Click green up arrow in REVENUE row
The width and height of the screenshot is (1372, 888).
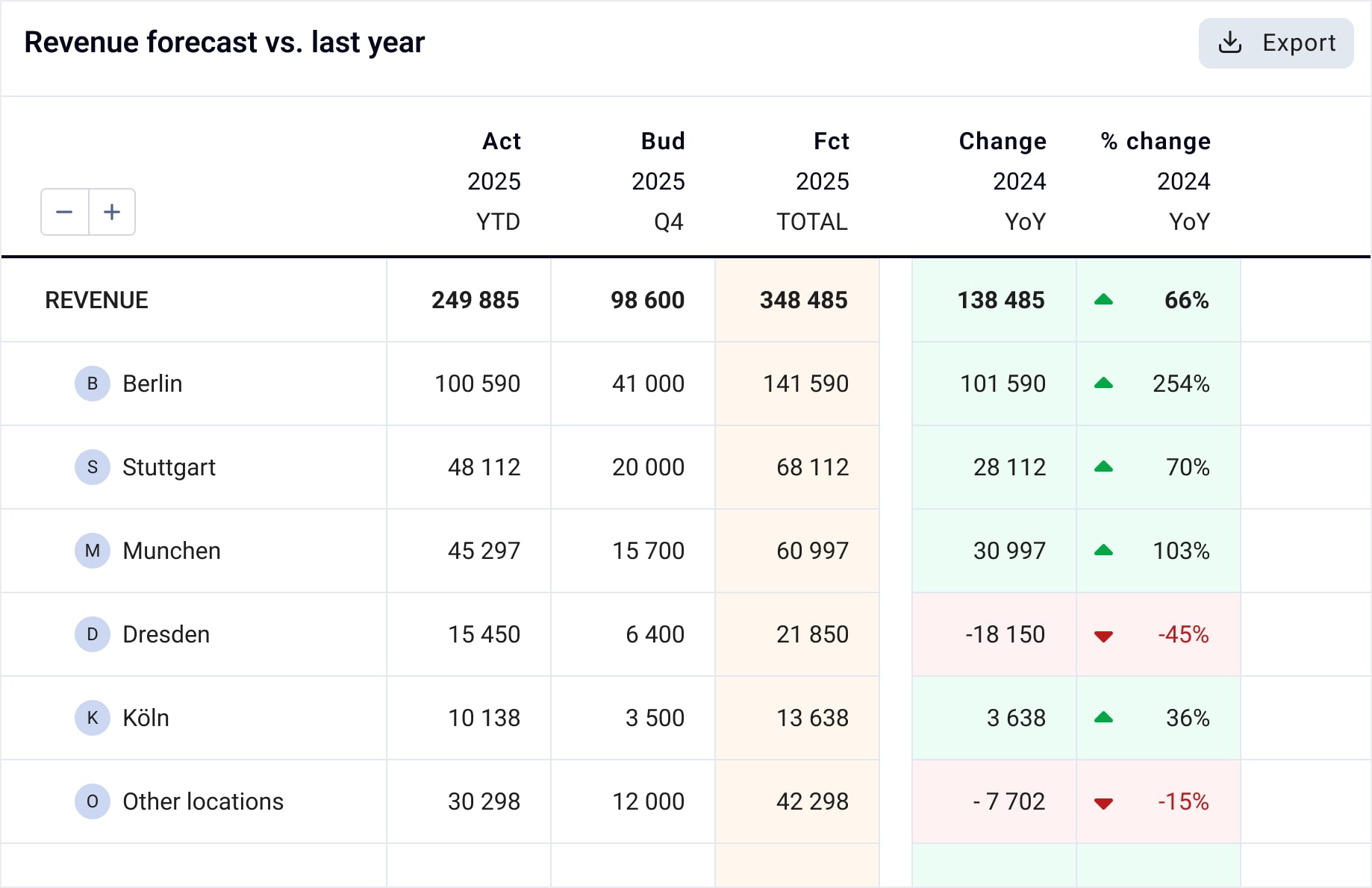[1103, 300]
